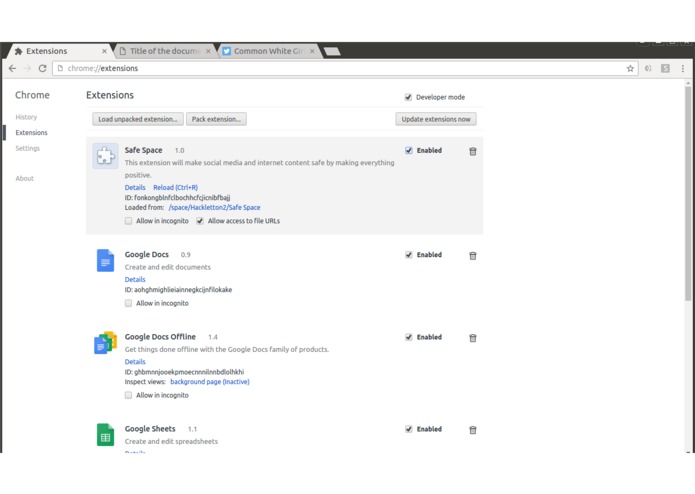Uncheck Enabled for Google Sheets

click(x=409, y=429)
